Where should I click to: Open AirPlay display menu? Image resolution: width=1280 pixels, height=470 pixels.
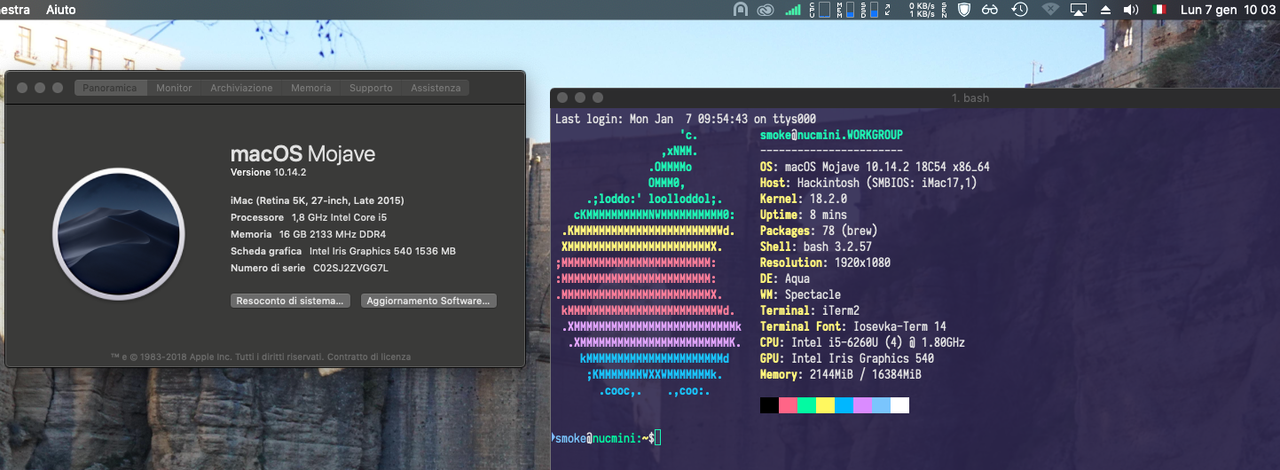(1079, 9)
